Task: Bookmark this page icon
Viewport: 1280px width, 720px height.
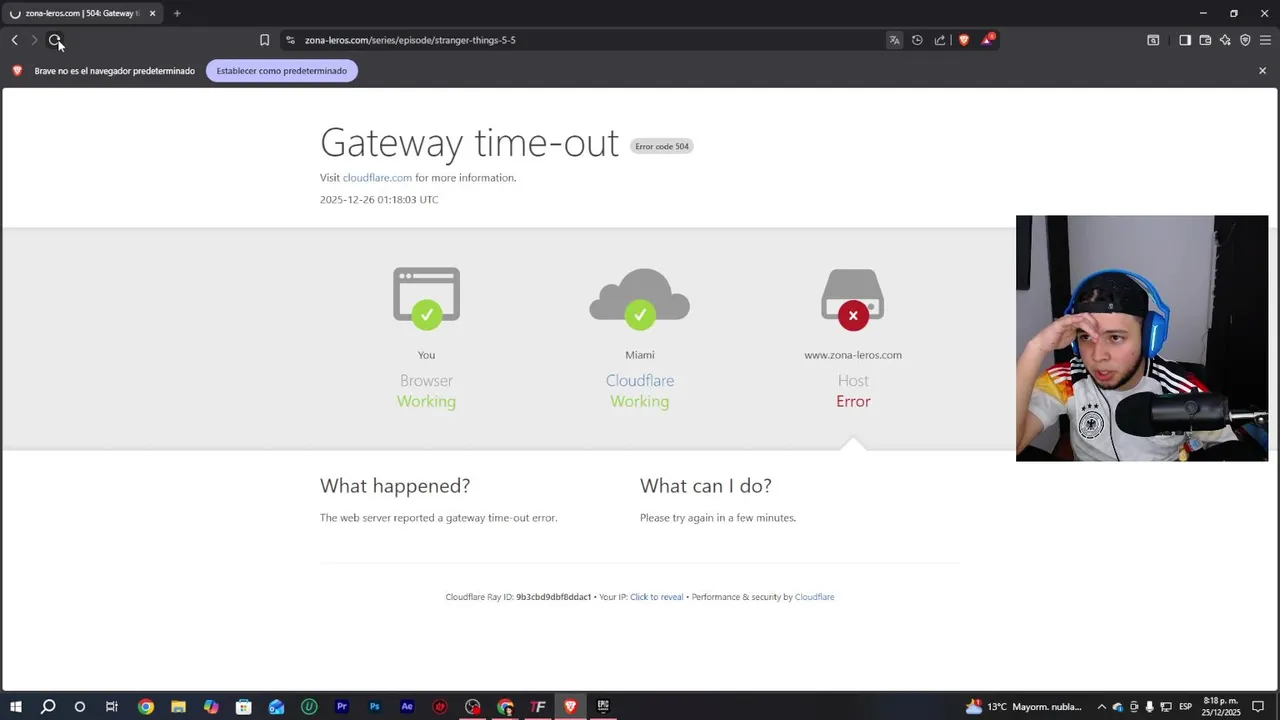Action: point(264,40)
